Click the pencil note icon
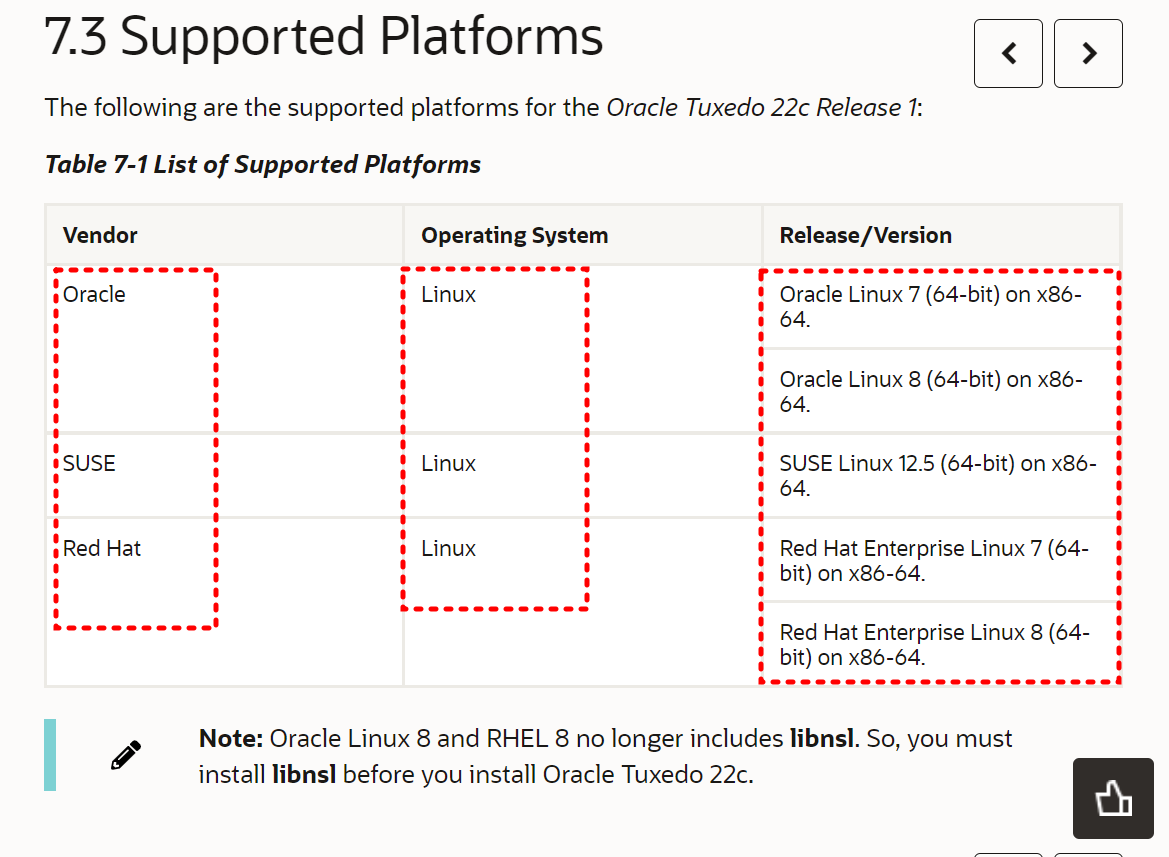Screen dimensions: 1169x857 pos(126,755)
